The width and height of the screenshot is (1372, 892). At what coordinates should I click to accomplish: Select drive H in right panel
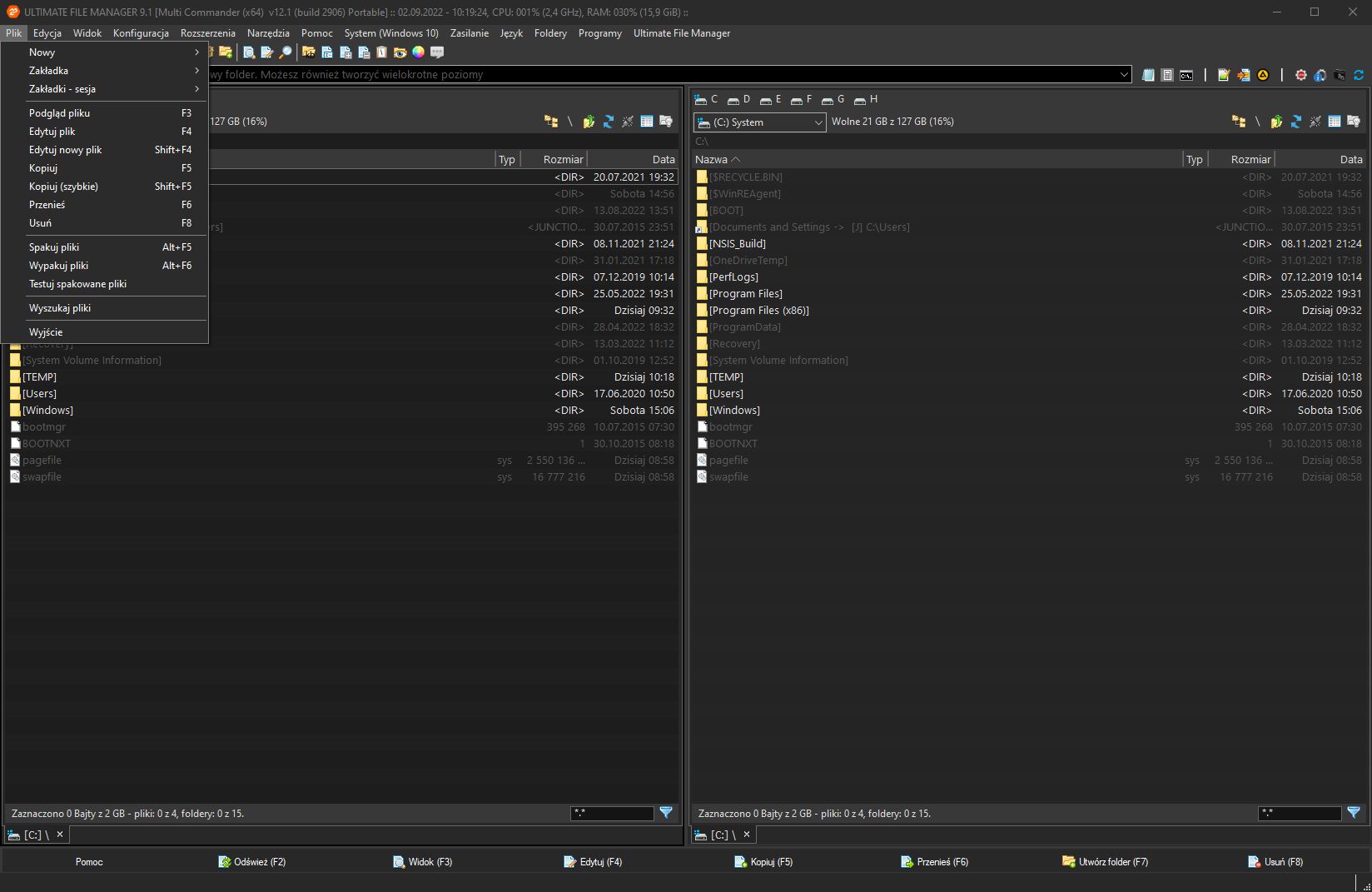click(x=866, y=99)
